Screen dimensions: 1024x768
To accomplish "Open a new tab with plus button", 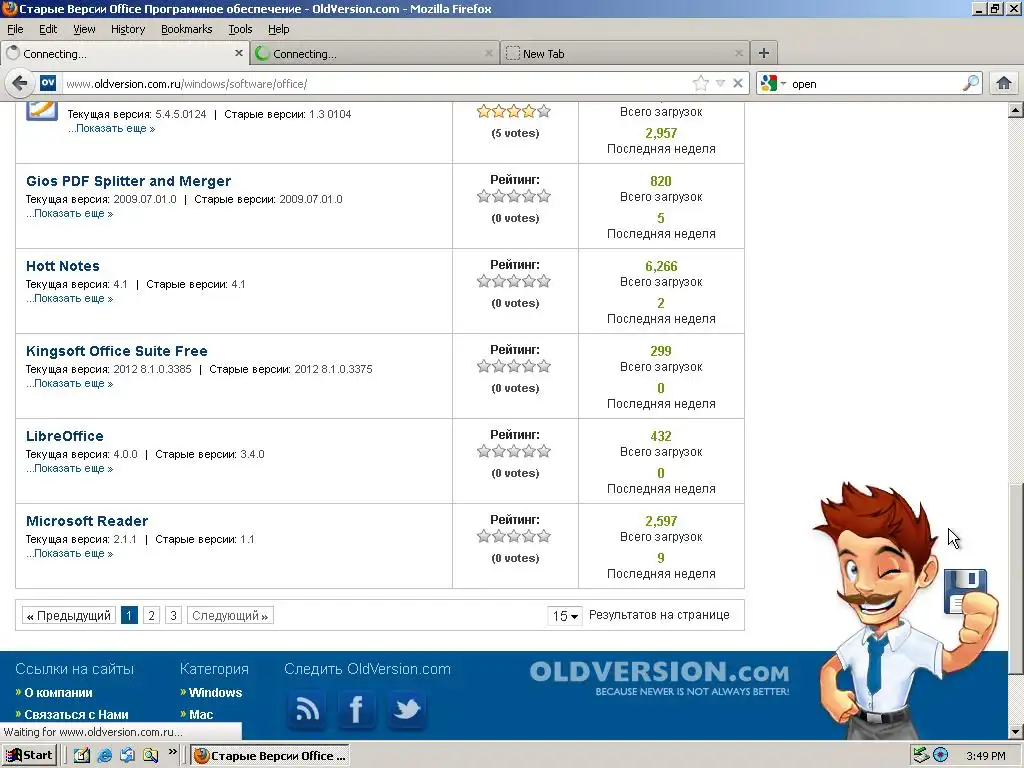I will coord(763,54).
